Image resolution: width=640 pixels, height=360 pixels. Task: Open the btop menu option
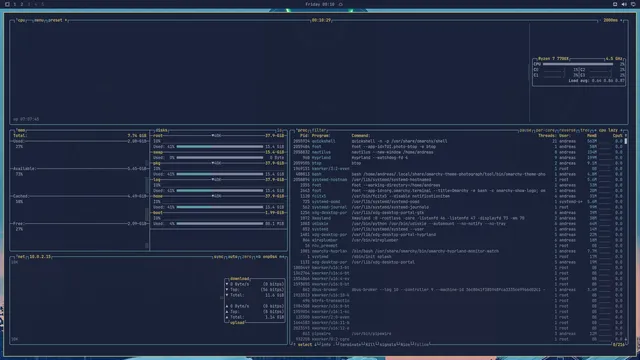click(39, 20)
